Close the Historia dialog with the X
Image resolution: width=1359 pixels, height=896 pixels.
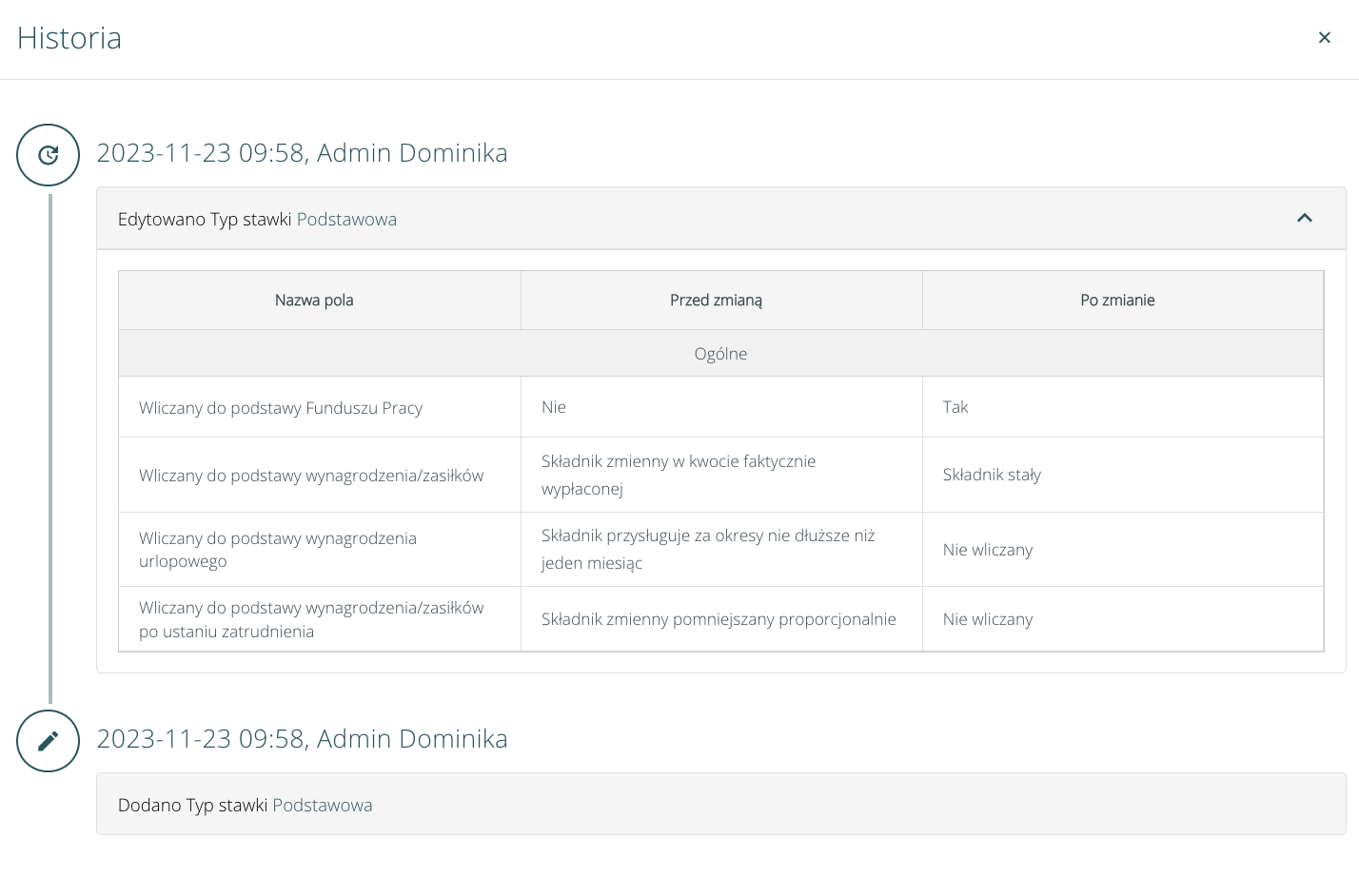coord(1324,37)
